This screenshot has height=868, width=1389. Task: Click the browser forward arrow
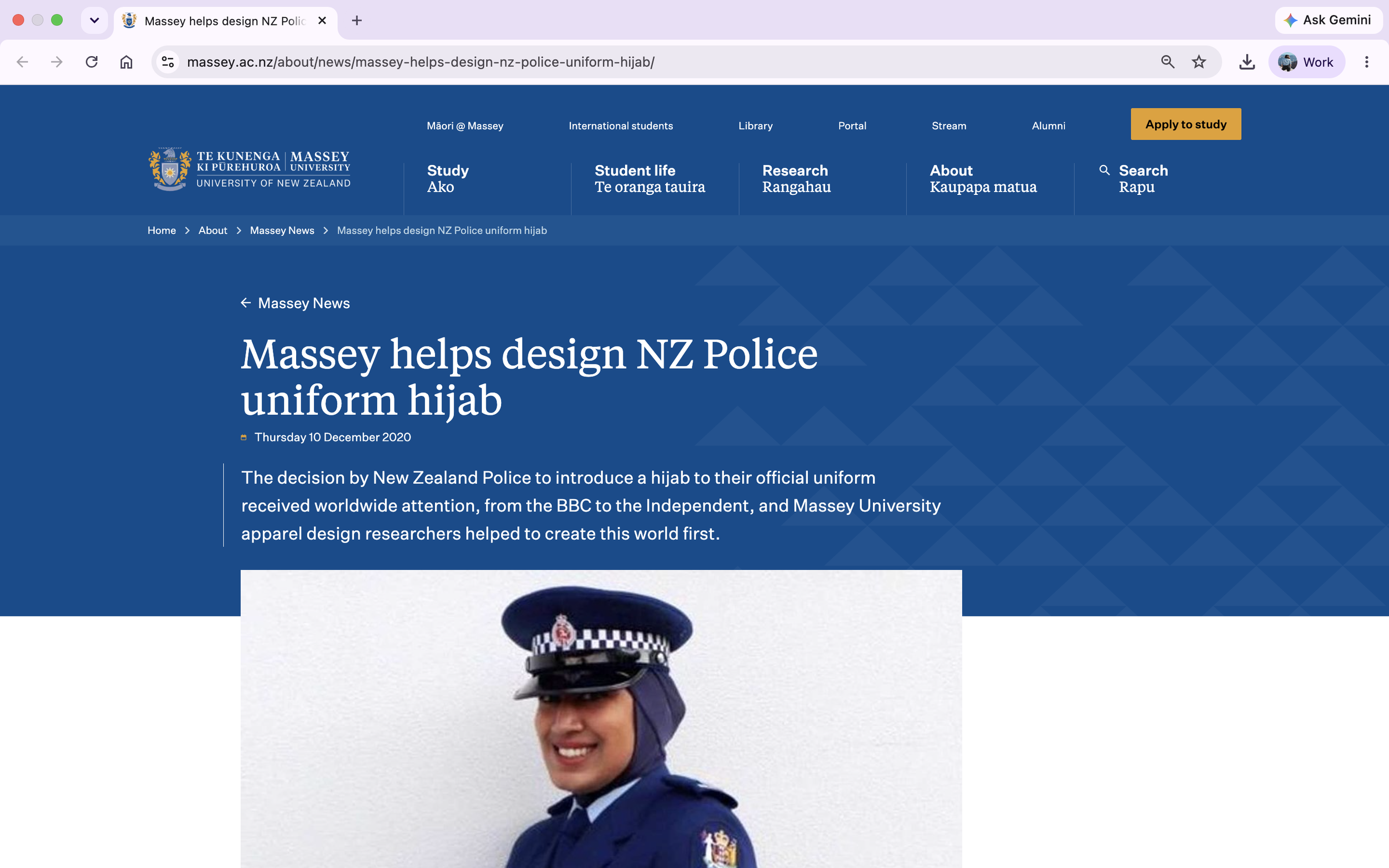pos(56,62)
